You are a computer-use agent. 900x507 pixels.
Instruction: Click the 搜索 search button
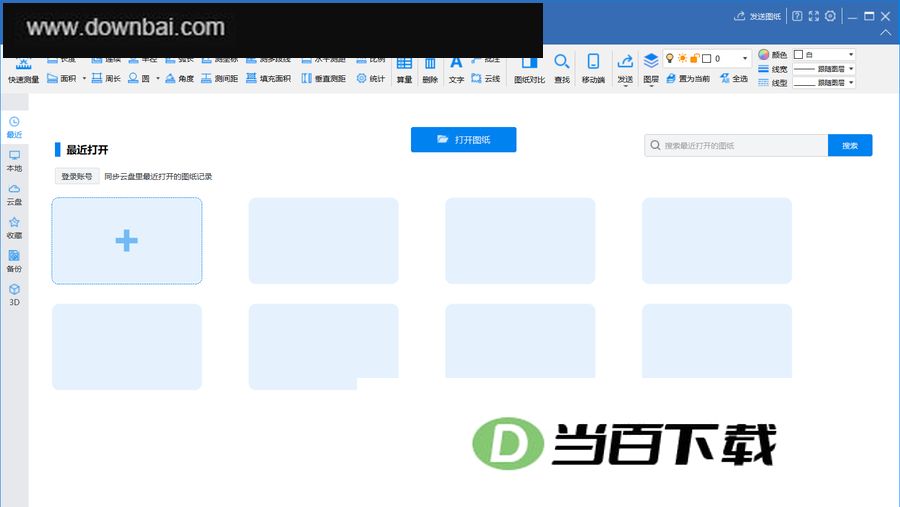point(850,145)
